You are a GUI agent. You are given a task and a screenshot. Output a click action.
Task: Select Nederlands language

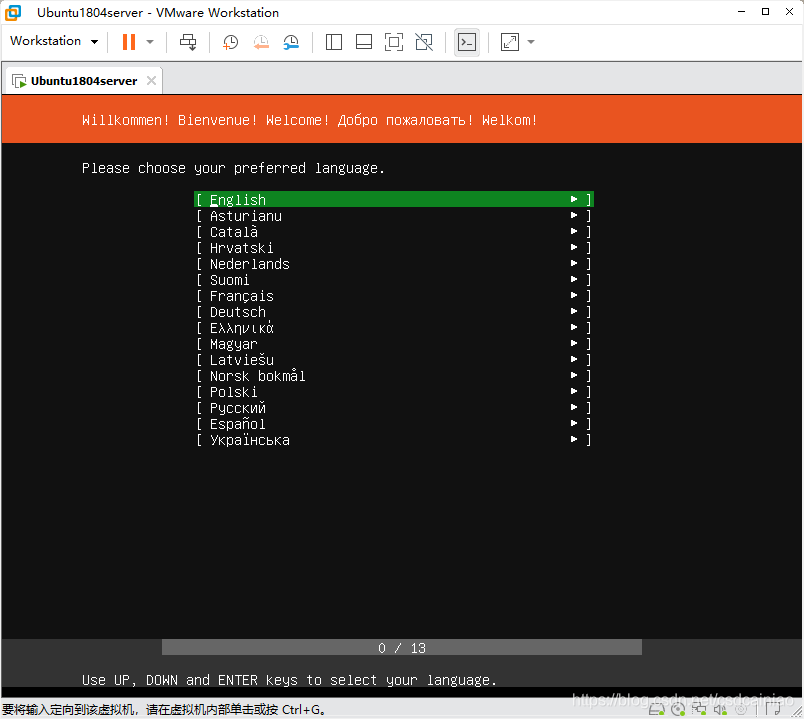pyautogui.click(x=394, y=264)
